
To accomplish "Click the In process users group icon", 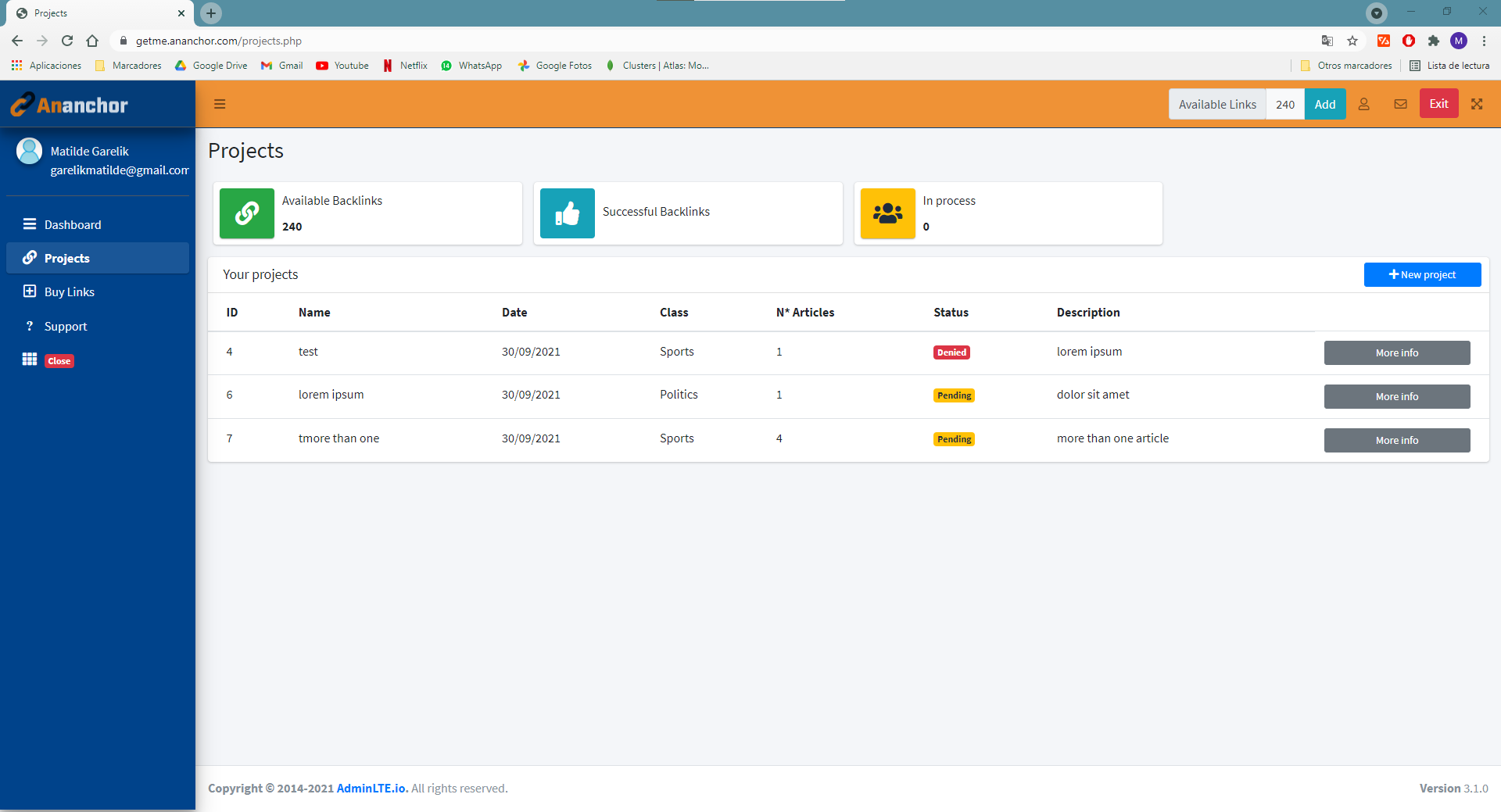I will click(888, 213).
